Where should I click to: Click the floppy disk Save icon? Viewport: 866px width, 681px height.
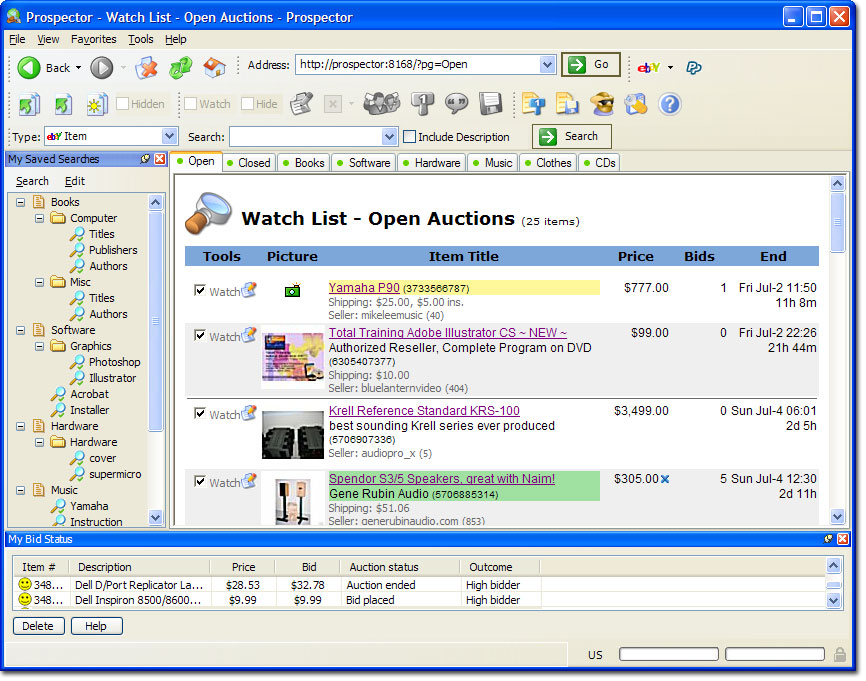point(489,104)
